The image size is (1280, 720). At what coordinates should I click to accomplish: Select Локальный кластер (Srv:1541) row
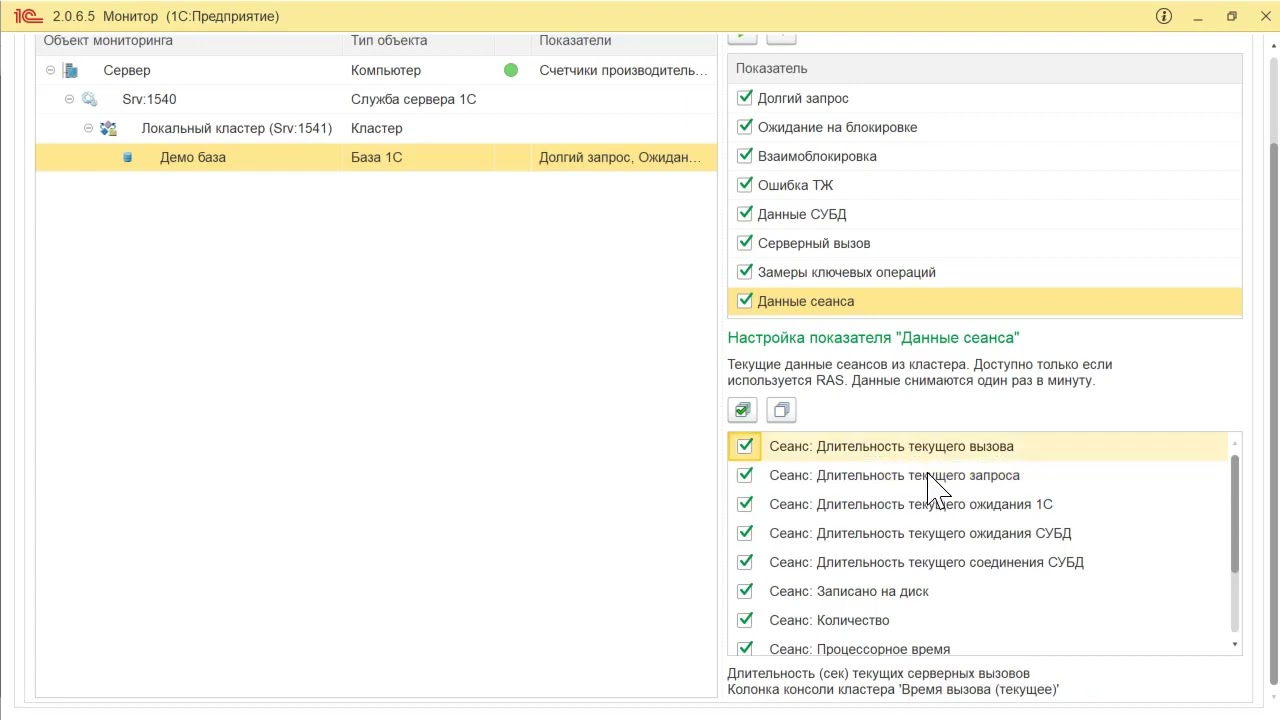tap(376, 128)
